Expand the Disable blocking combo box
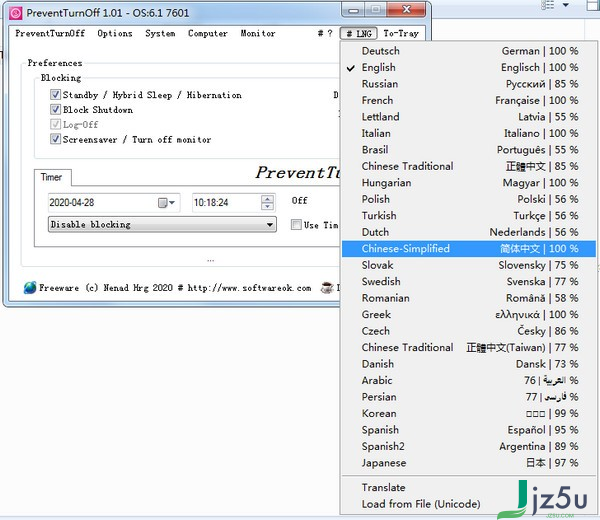 click(x=162, y=224)
